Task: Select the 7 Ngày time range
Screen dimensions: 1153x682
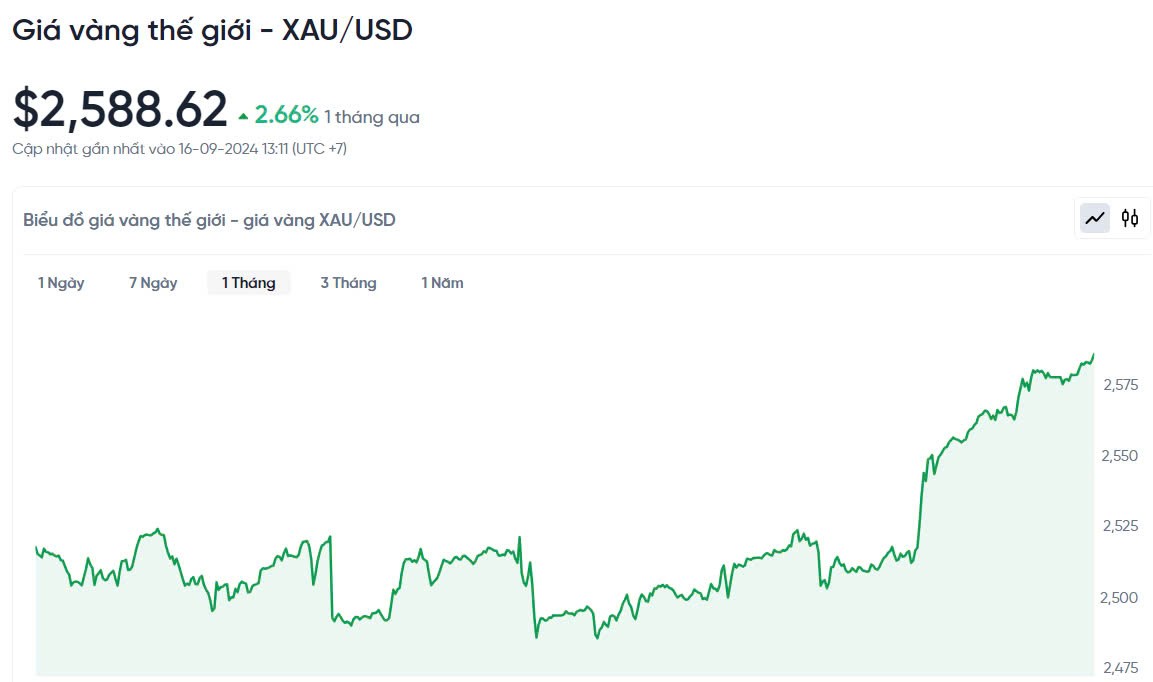Action: coord(153,283)
